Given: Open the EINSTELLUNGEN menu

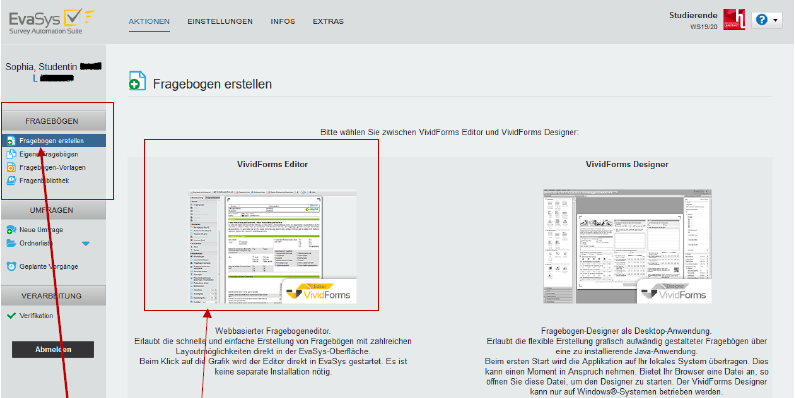Looking at the screenshot, I should 220,21.
